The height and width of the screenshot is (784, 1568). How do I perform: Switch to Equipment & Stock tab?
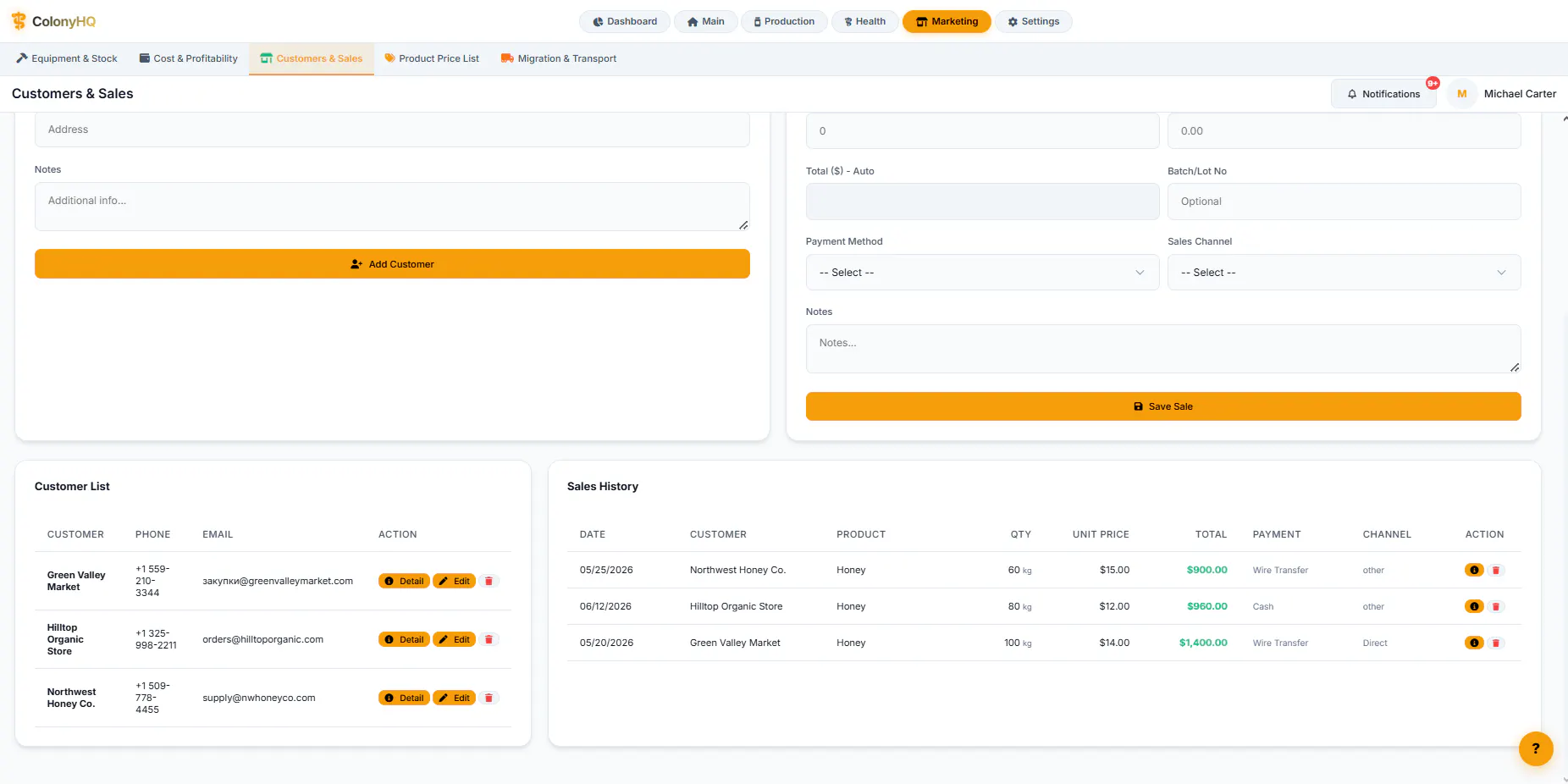click(x=67, y=58)
